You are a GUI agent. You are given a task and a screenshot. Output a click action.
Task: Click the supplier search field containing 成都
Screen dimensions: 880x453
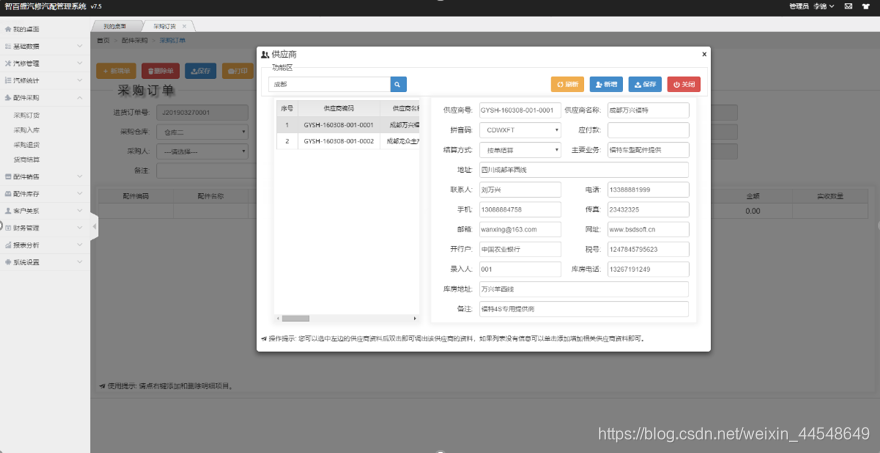click(x=329, y=84)
